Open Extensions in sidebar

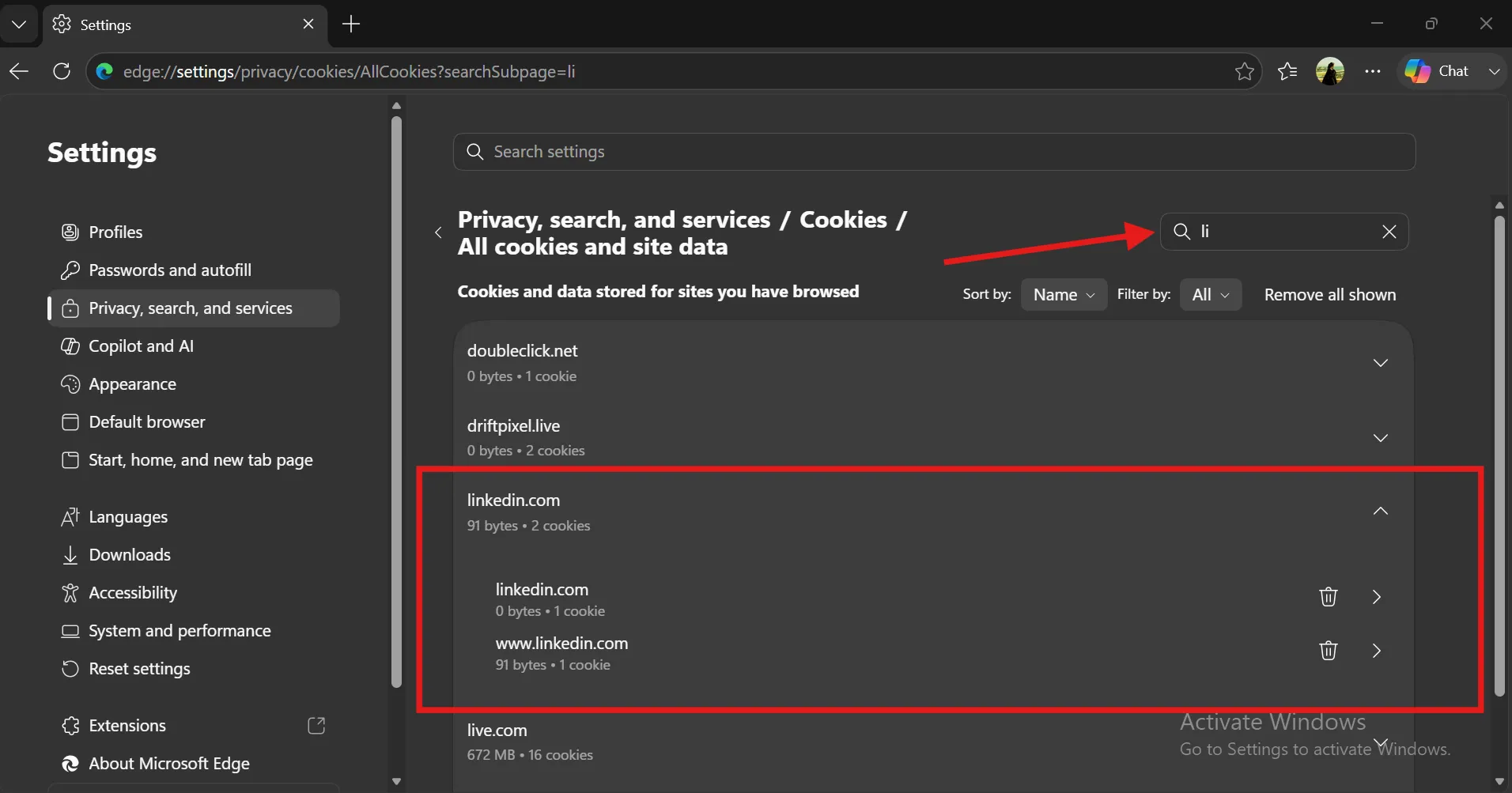[x=194, y=726]
